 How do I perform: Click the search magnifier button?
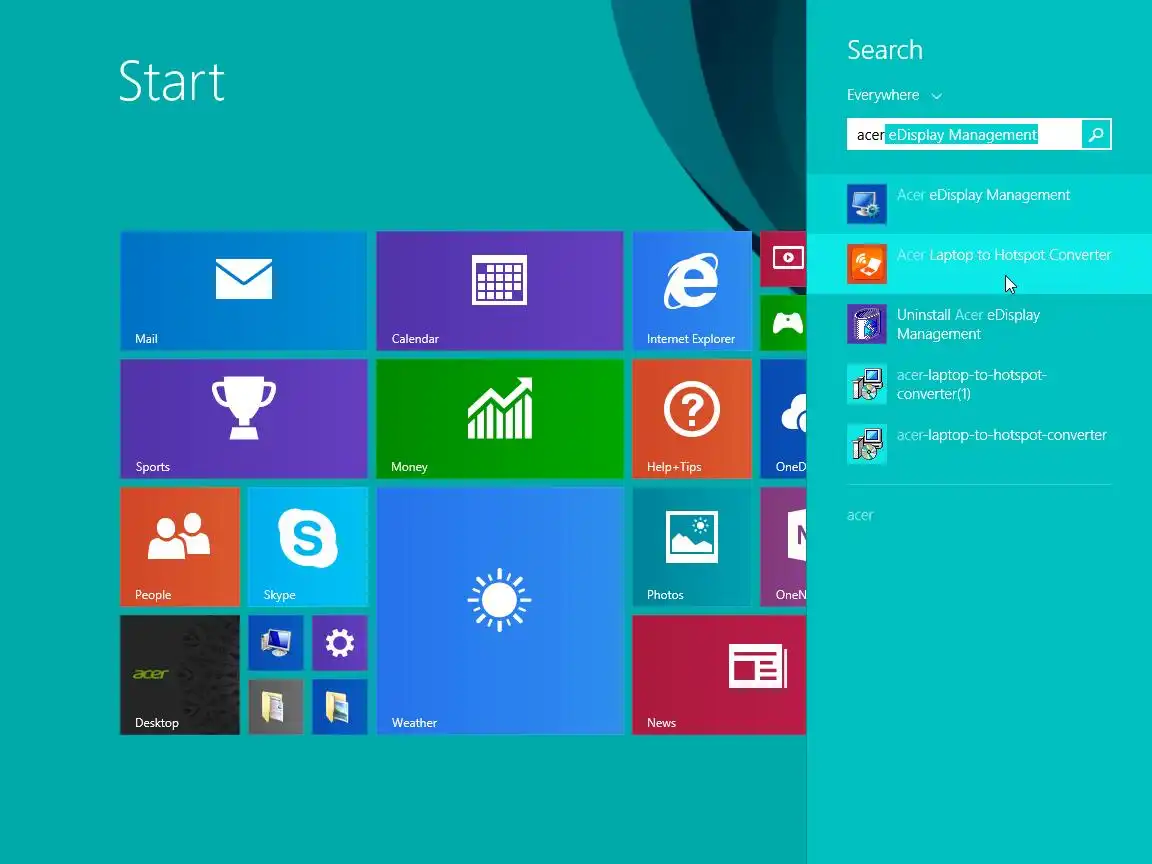point(1096,134)
